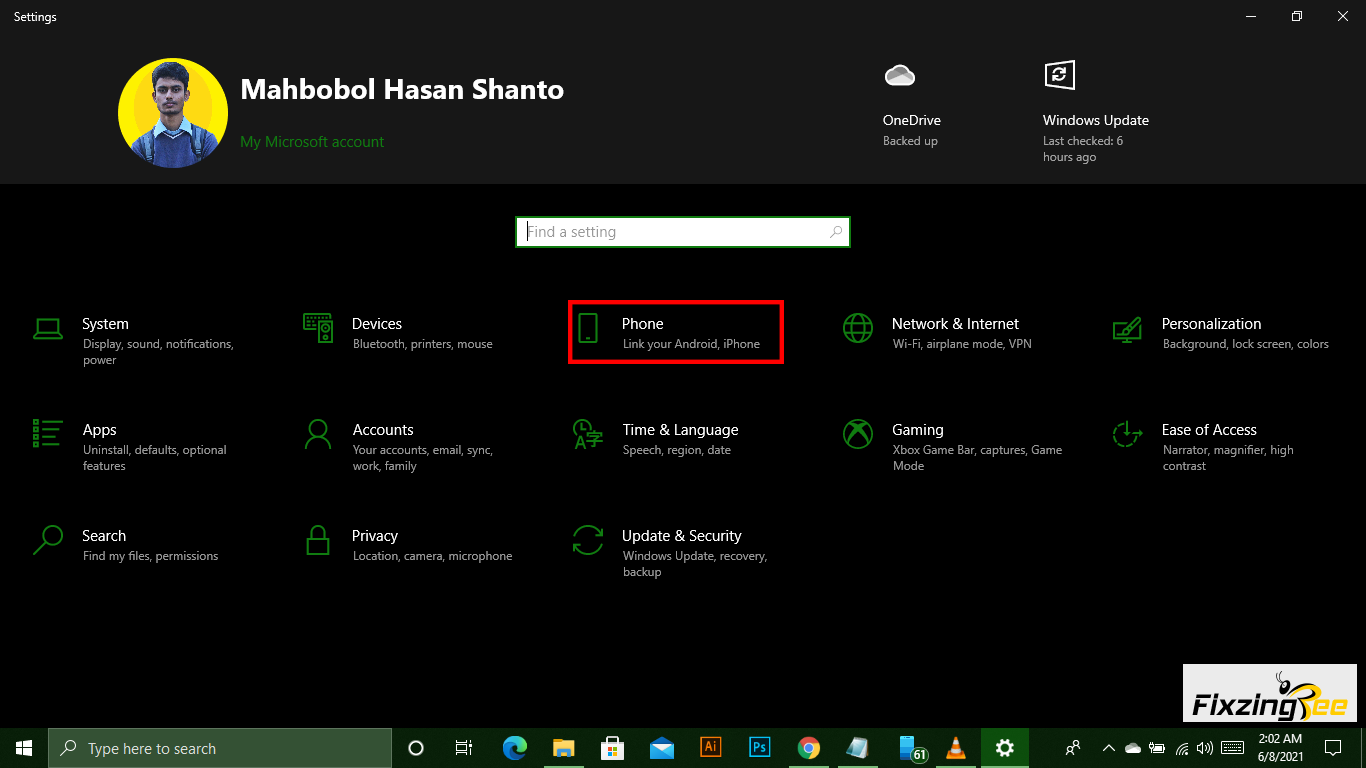The width and height of the screenshot is (1366, 768).
Task: Click the My Microsoft account link
Action: [312, 142]
